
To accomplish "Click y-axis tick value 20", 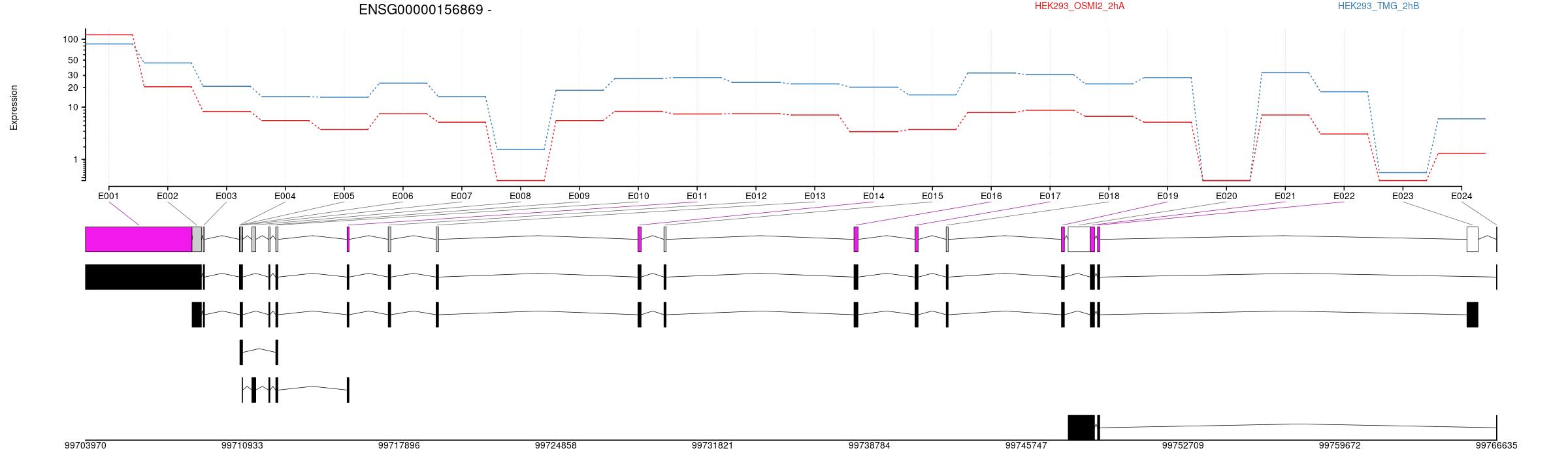I will (73, 87).
